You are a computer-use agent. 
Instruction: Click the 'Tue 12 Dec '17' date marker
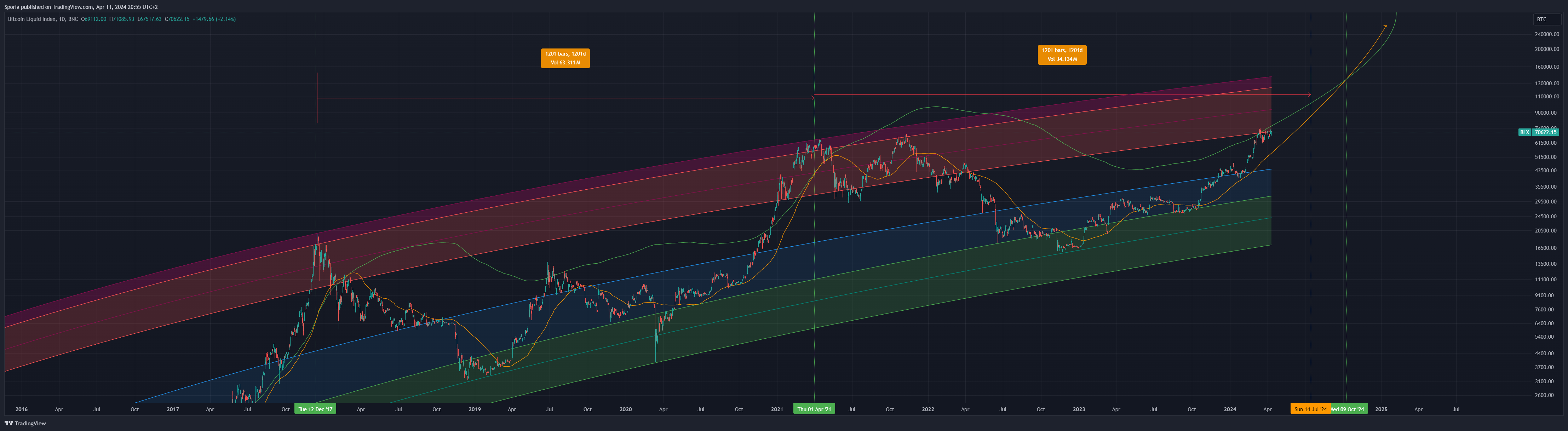[x=315, y=409]
